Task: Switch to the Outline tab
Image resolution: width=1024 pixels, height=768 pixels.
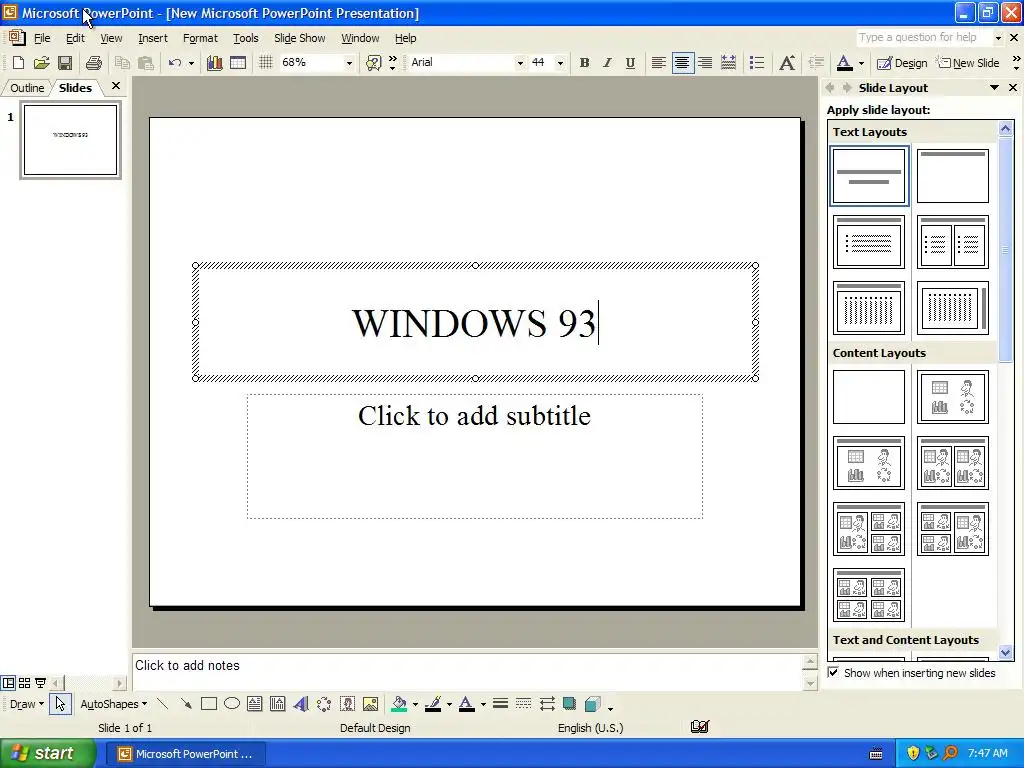Action: pyautogui.click(x=27, y=88)
